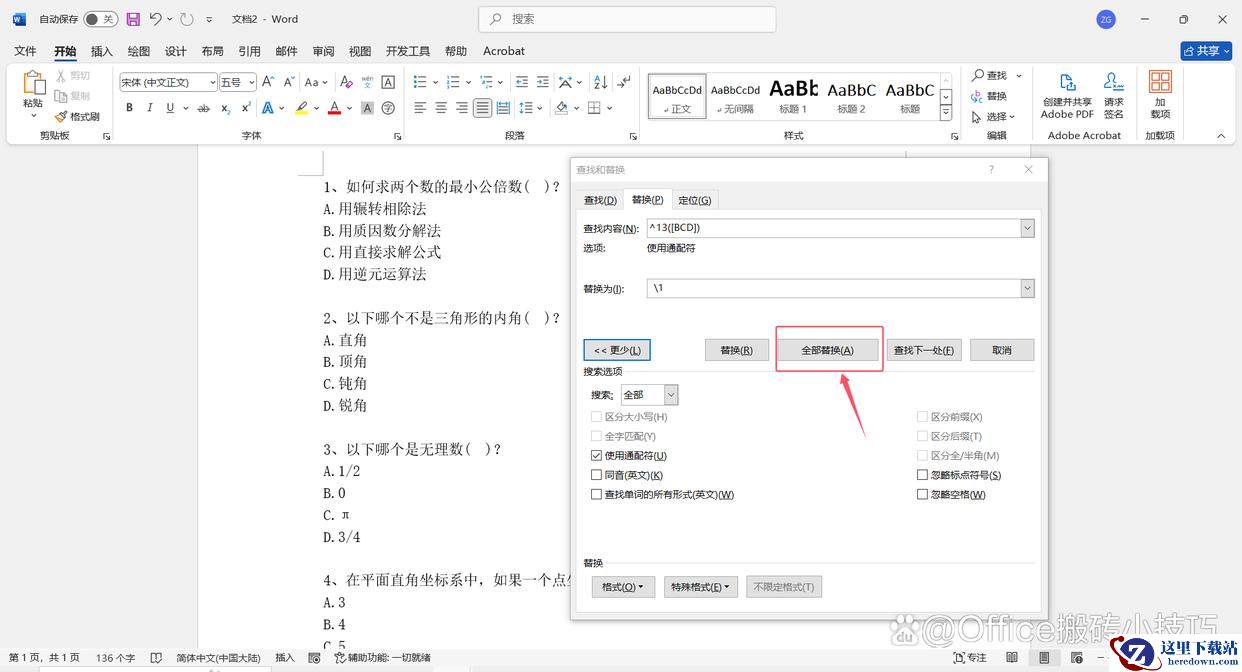Viewport: 1242px width, 672px height.
Task: Select the center align paragraph icon
Action: point(441,108)
